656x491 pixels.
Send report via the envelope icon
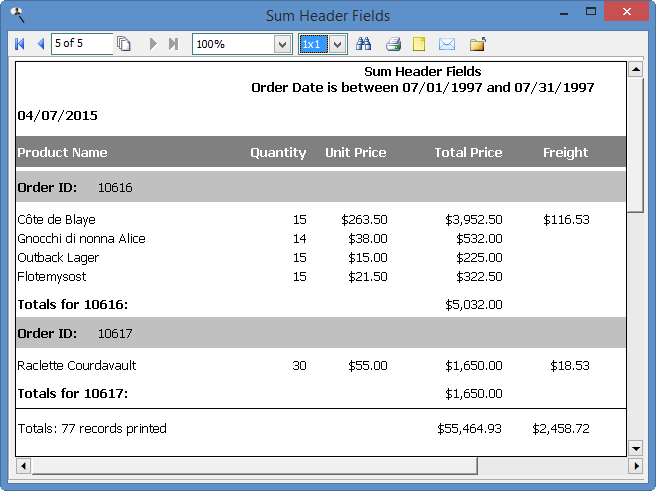coord(447,44)
